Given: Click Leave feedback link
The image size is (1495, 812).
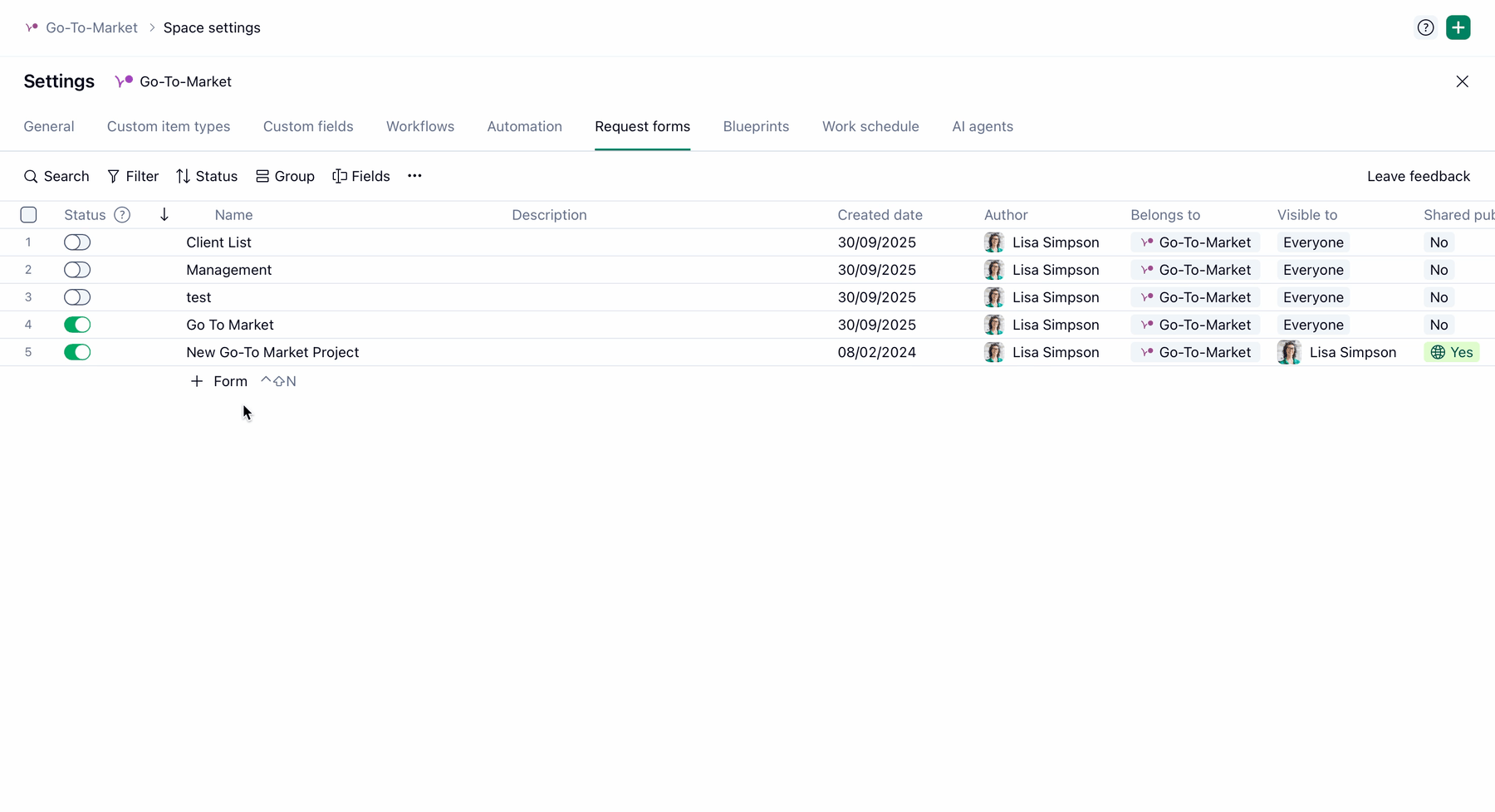Looking at the screenshot, I should (x=1419, y=176).
